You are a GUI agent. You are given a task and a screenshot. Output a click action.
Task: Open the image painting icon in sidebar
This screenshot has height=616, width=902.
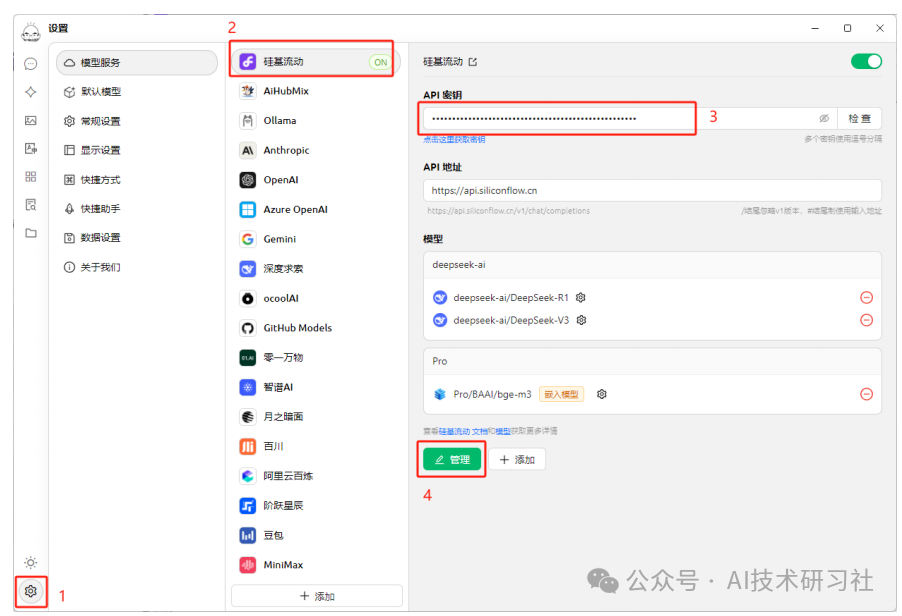pos(30,120)
